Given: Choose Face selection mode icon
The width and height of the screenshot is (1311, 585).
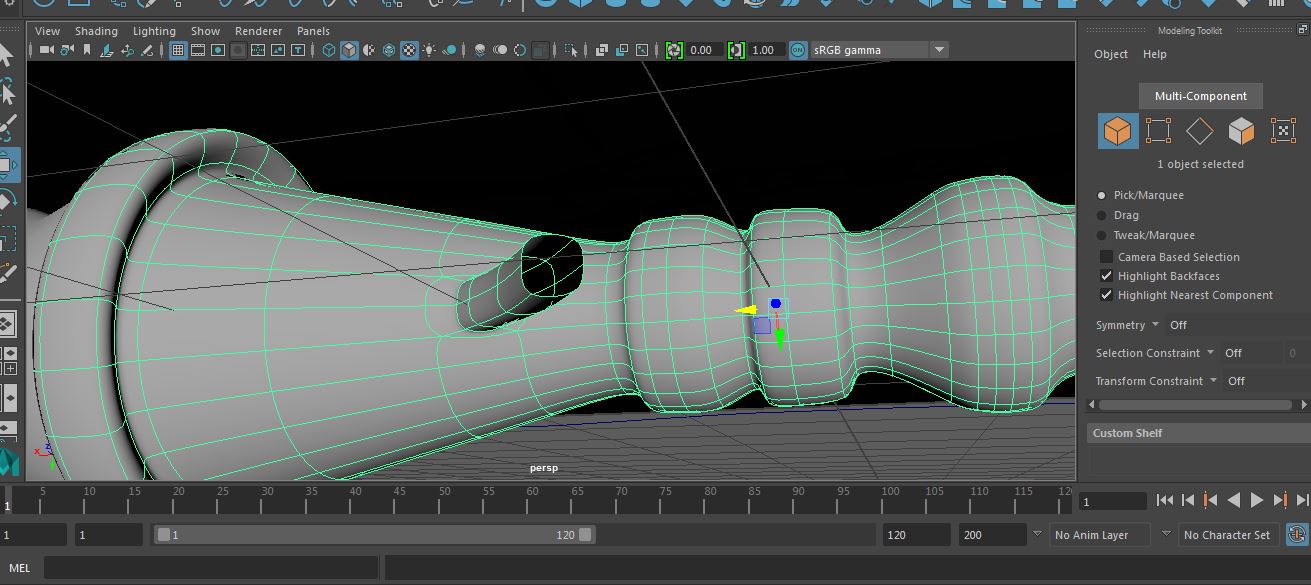Looking at the screenshot, I should pos(1241,131).
